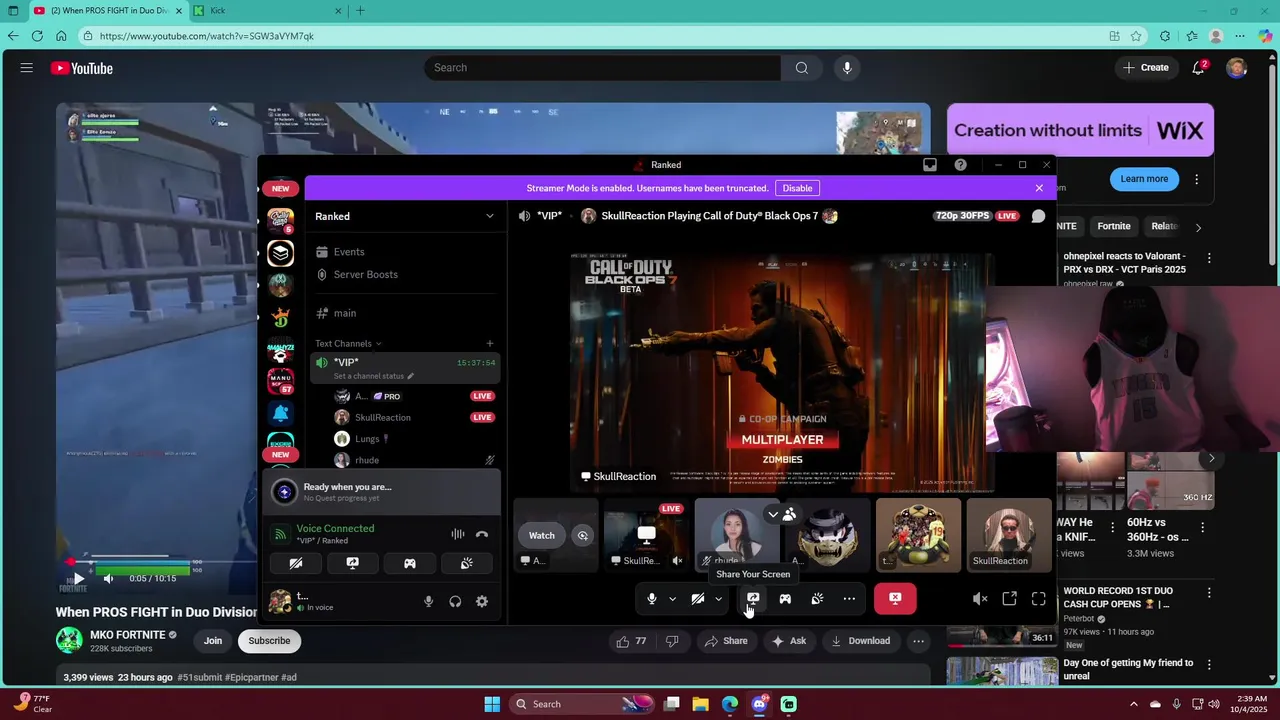Screen dimensions: 1280x720
Task: Click the icon next to Watch button
Action: [x=583, y=536]
